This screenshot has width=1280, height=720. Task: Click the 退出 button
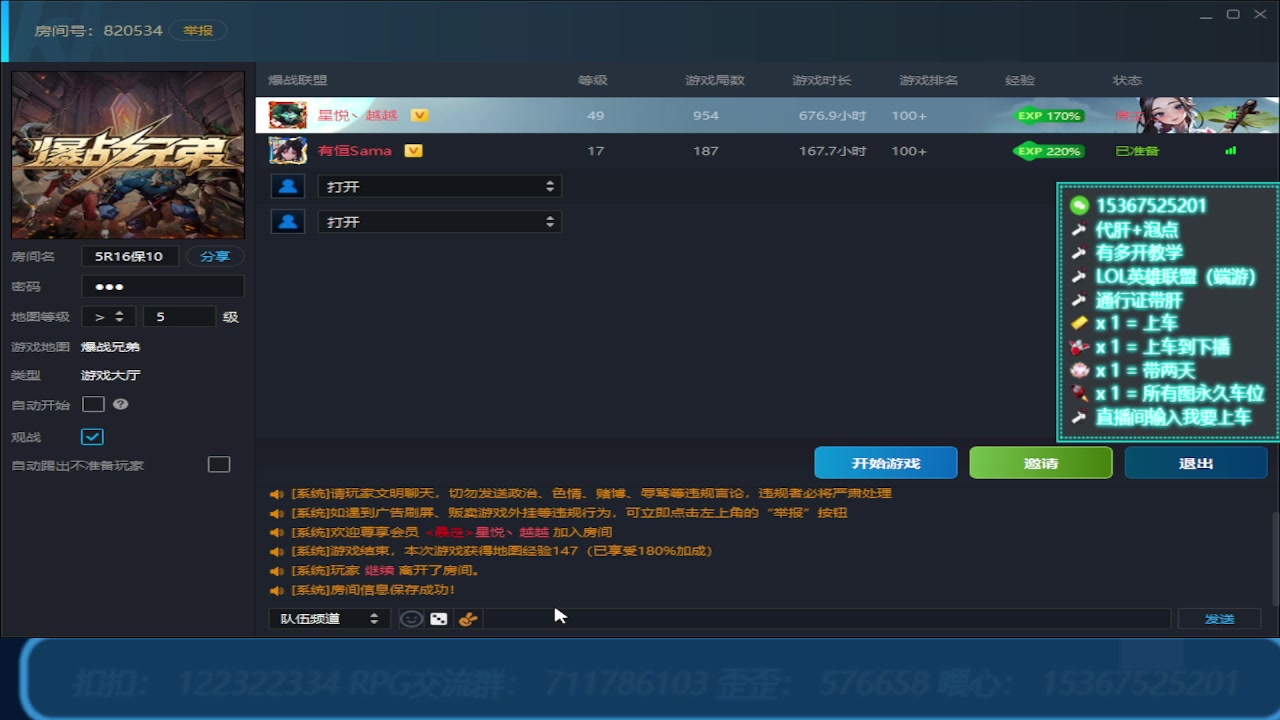pyautogui.click(x=1196, y=463)
